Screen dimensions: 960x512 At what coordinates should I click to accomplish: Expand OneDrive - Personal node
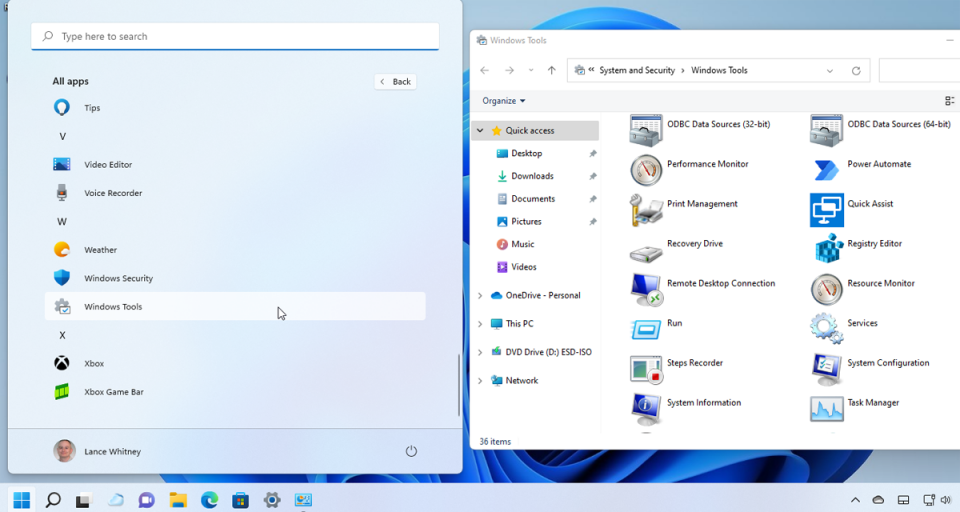(x=480, y=295)
